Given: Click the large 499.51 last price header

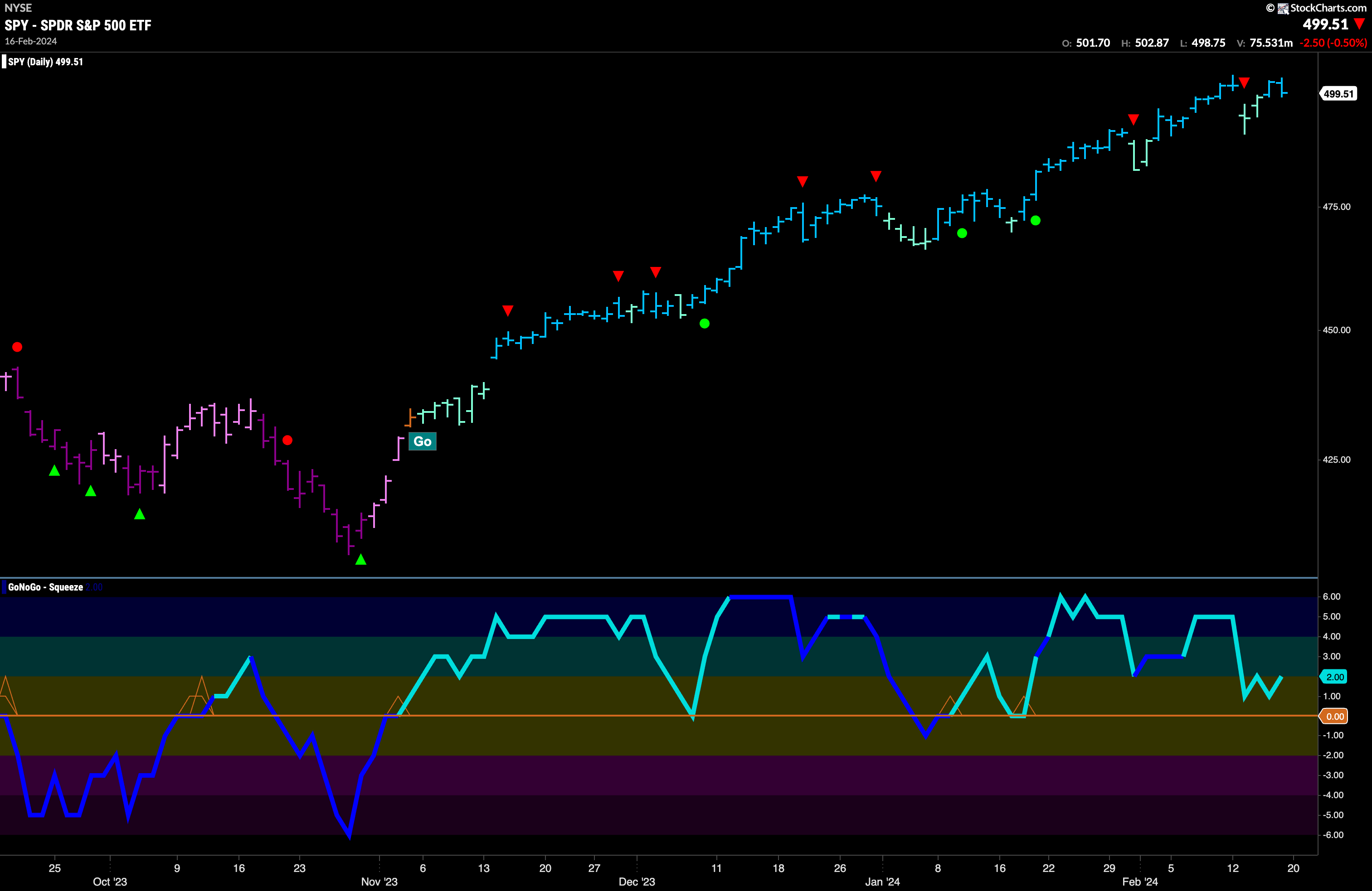Looking at the screenshot, I should coord(1325,24).
